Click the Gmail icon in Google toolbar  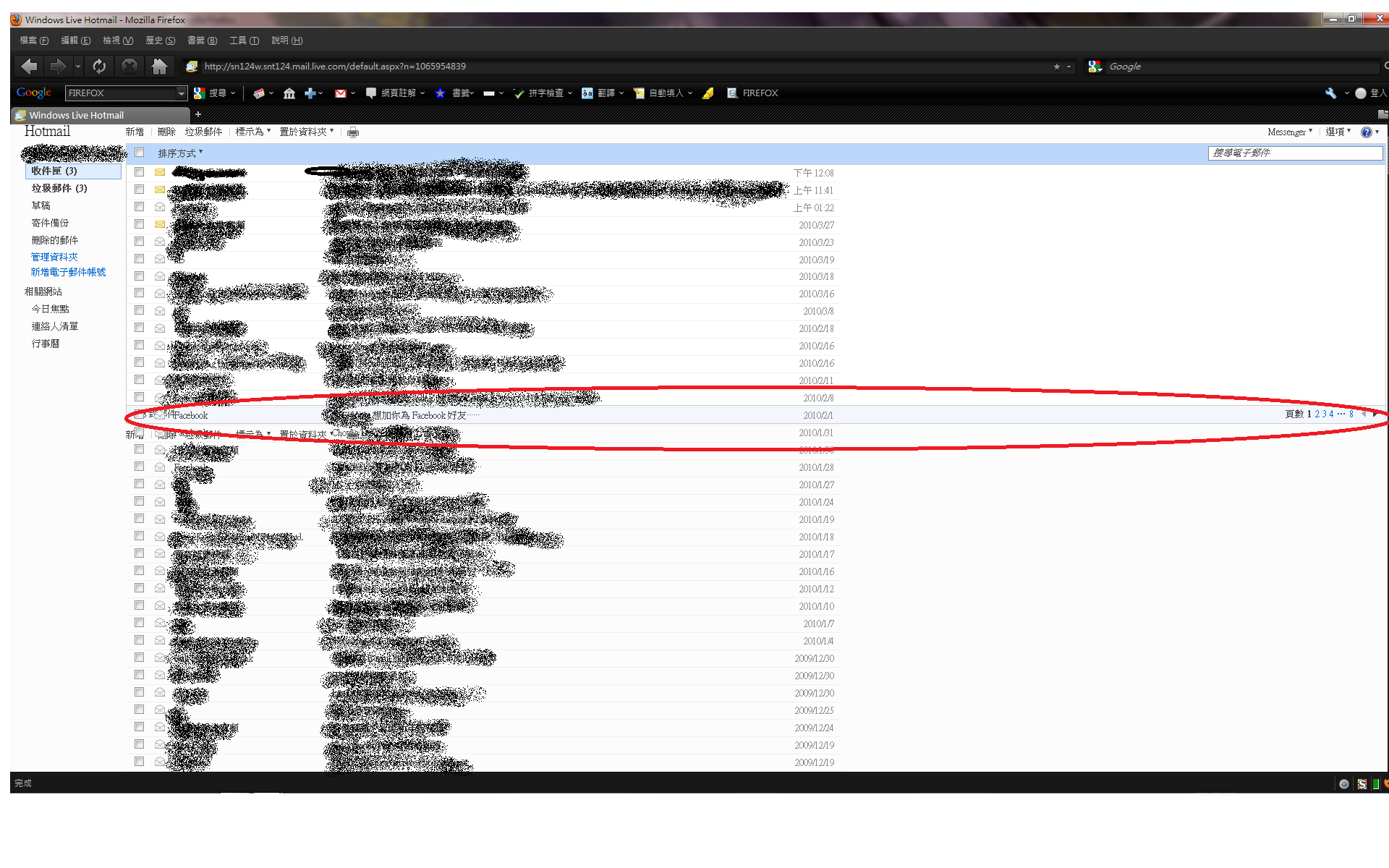[341, 93]
